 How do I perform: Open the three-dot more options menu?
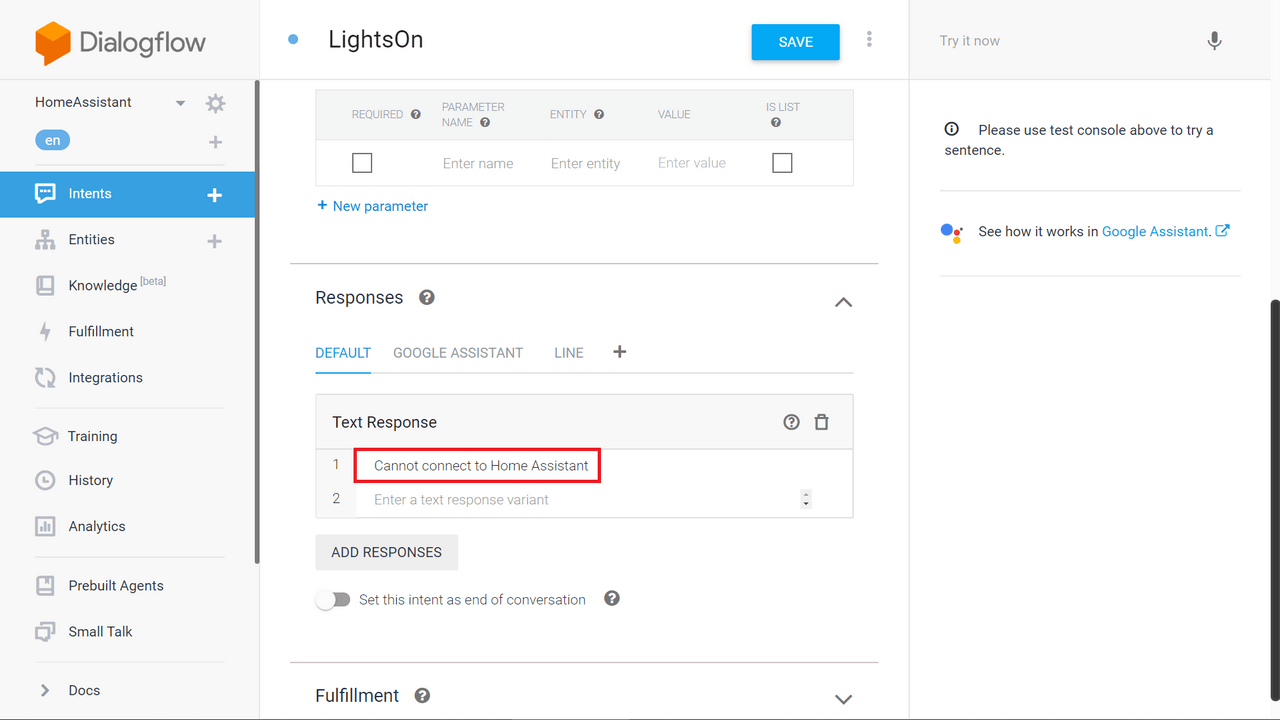tap(869, 39)
